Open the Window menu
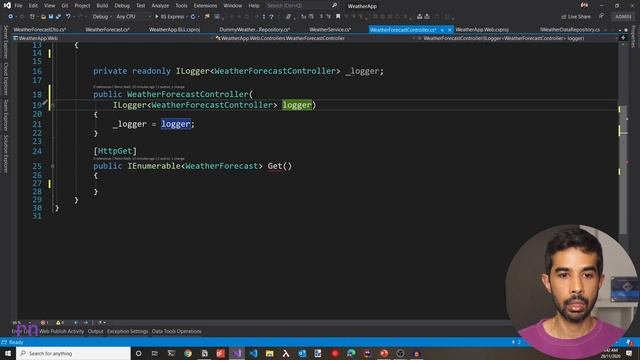640x360 pixels. point(233,6)
